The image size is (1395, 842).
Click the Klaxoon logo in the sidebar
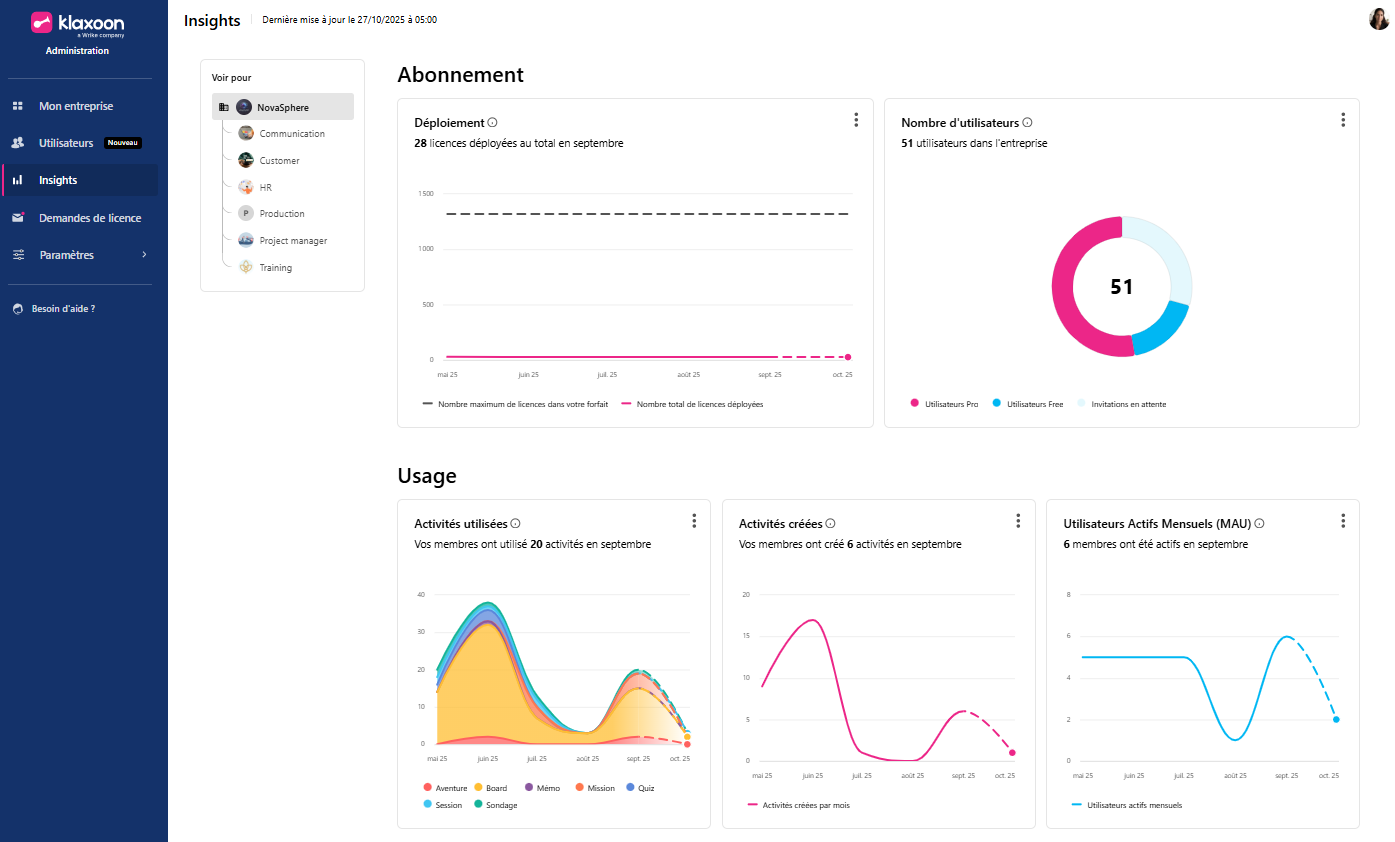(77, 23)
